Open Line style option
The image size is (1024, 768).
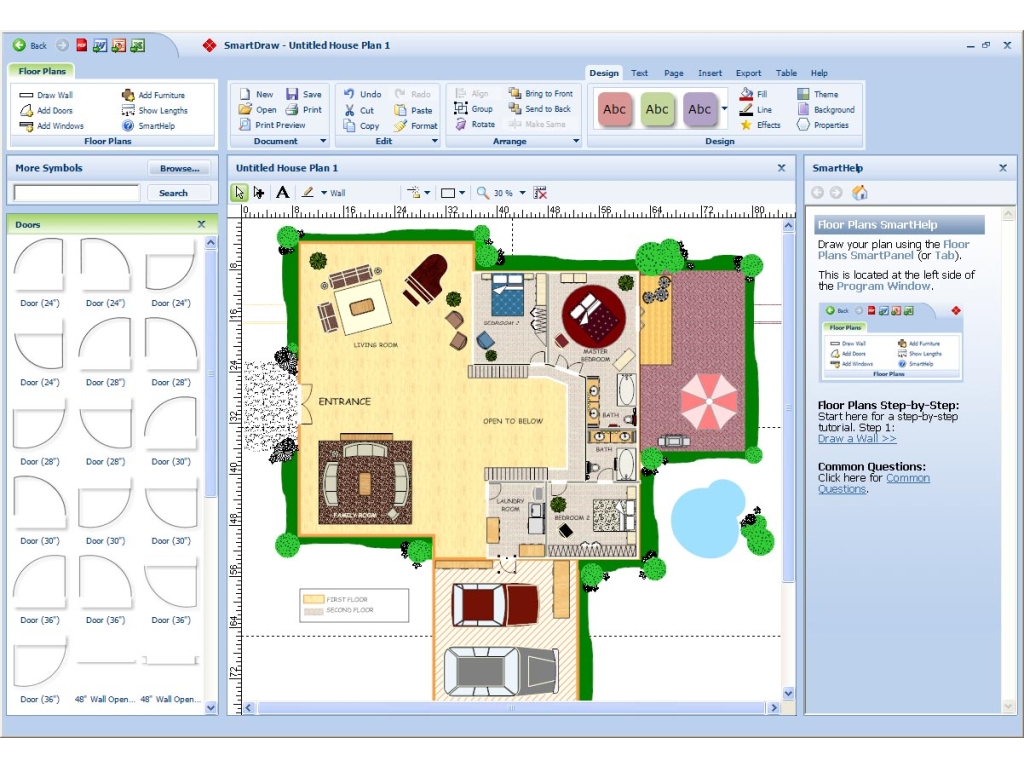[x=756, y=110]
